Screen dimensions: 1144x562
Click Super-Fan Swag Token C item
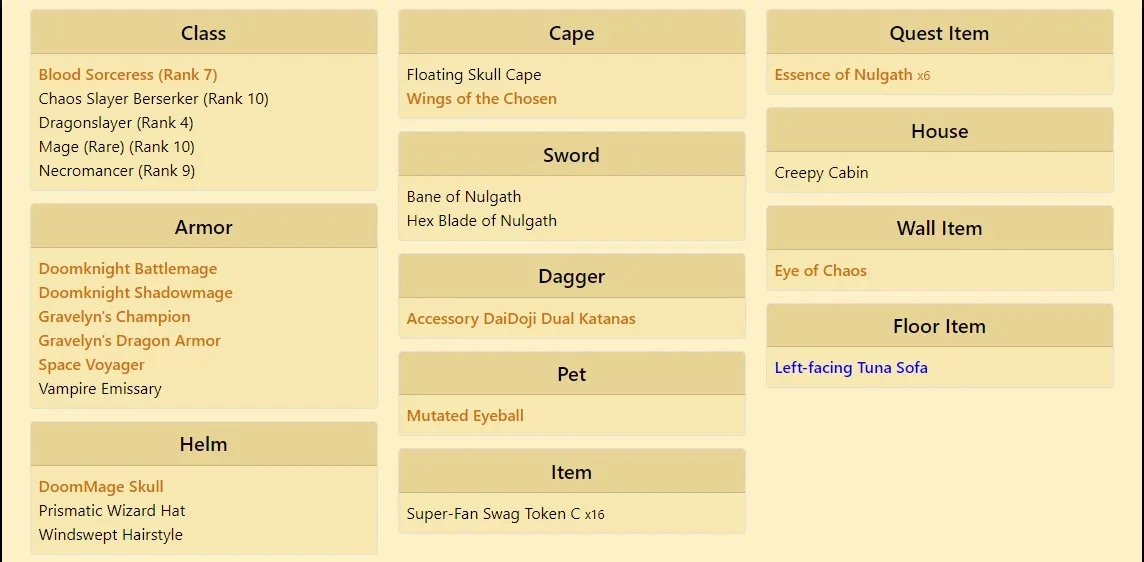(493, 514)
